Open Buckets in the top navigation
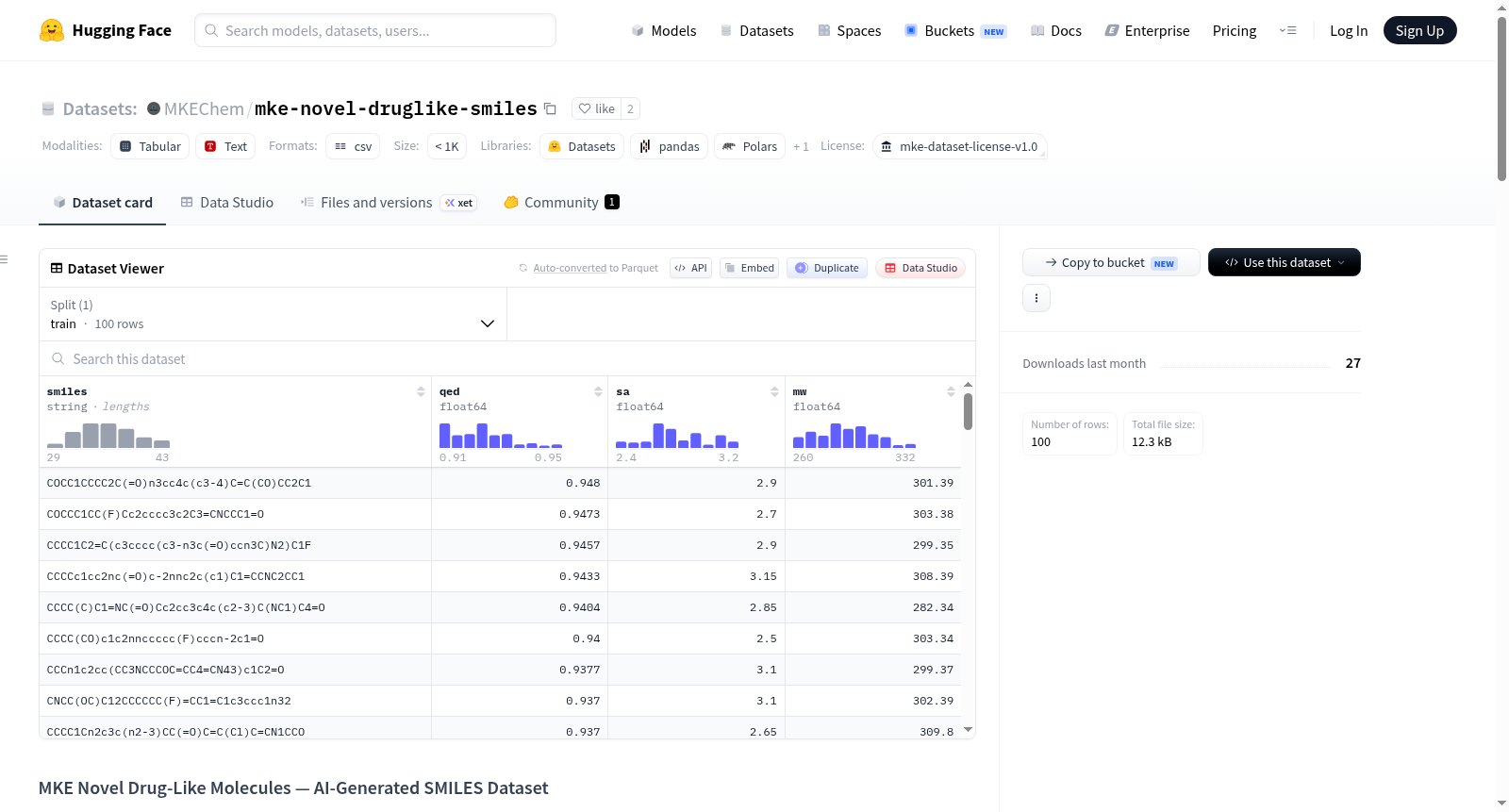Screen dimensions: 1509x812 tap(955, 31)
